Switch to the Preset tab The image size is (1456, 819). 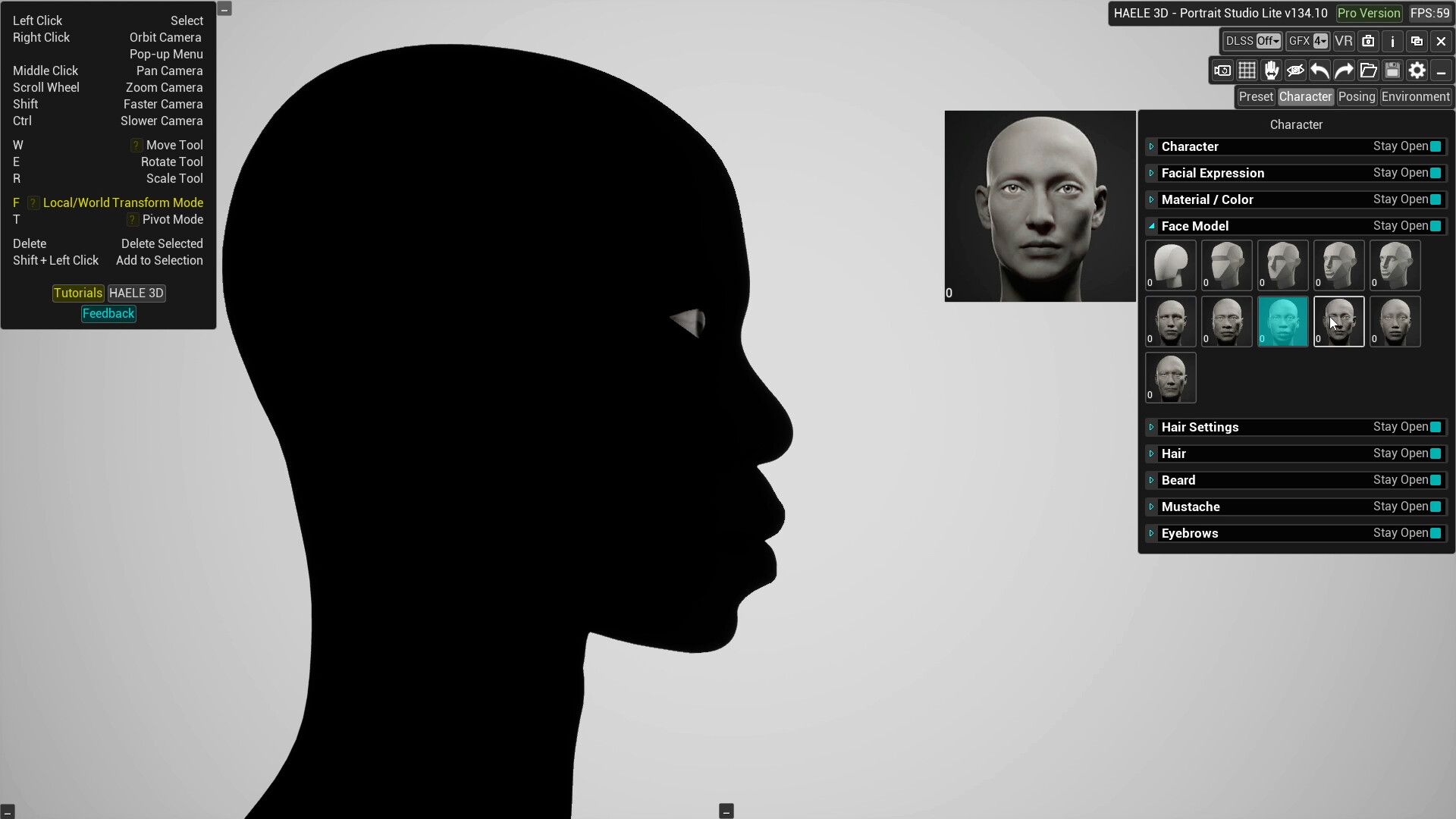1256,96
